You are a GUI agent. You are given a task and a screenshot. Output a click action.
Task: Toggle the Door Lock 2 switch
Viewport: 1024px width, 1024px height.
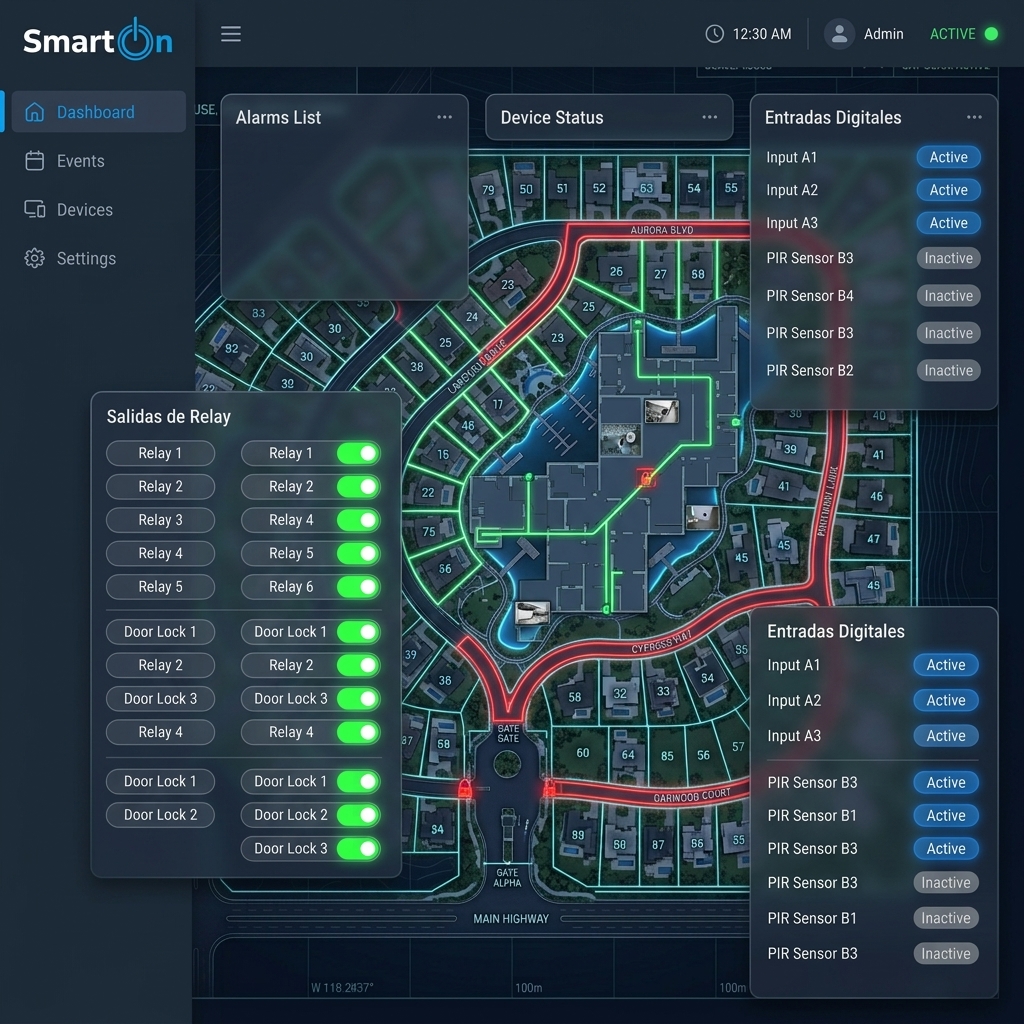point(359,814)
